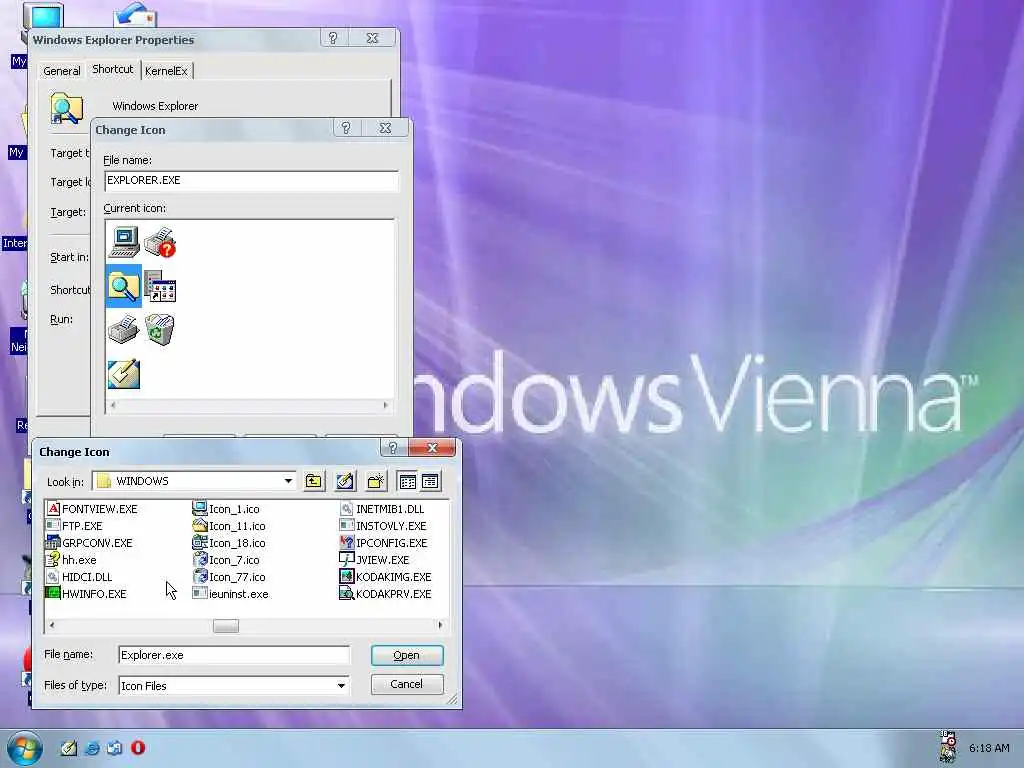Open the Look in WINDOWS dropdown
Viewport: 1024px width, 768px height.
click(288, 481)
